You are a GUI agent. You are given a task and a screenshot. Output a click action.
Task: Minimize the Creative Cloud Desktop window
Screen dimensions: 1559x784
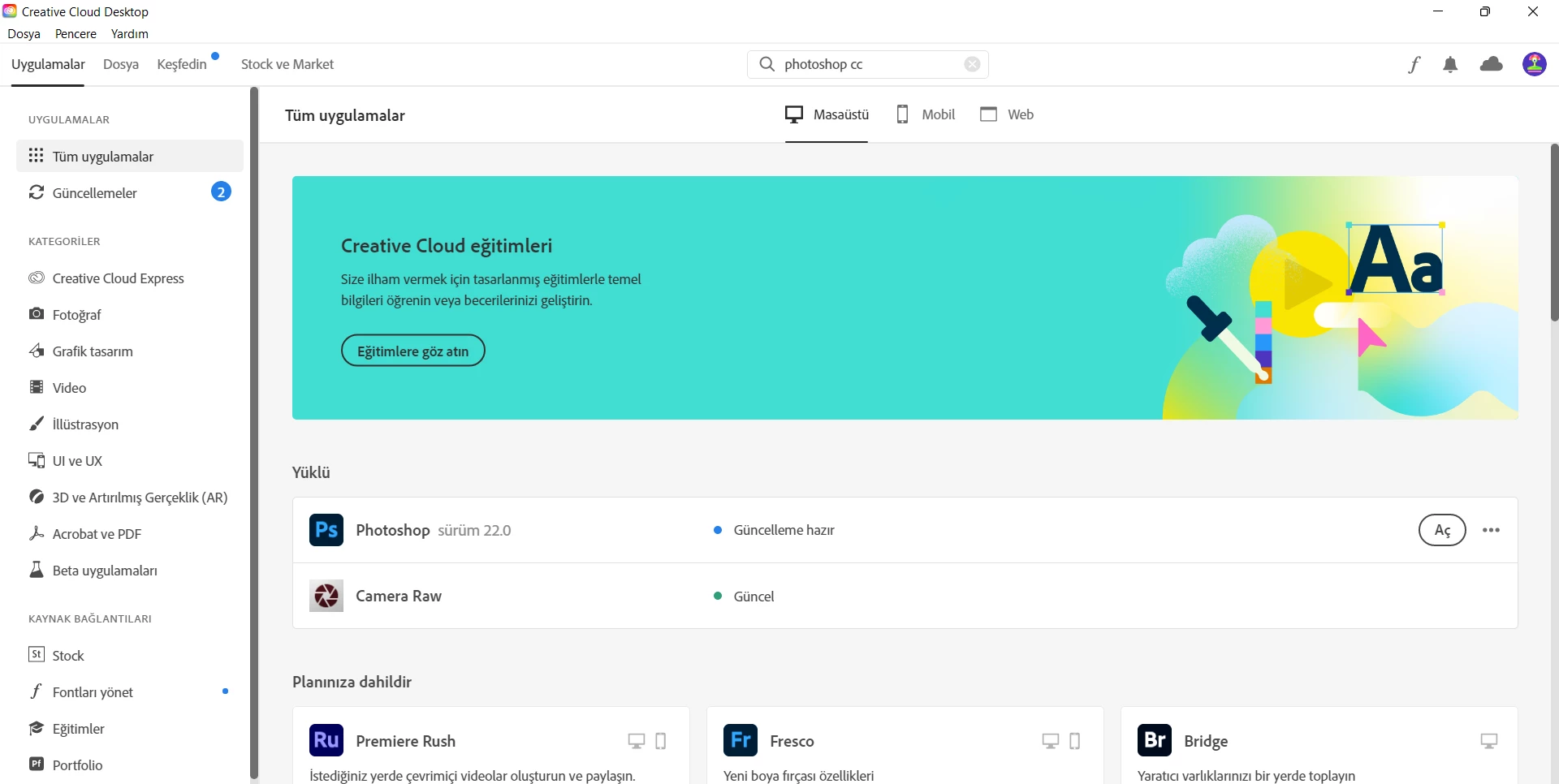point(1438,11)
